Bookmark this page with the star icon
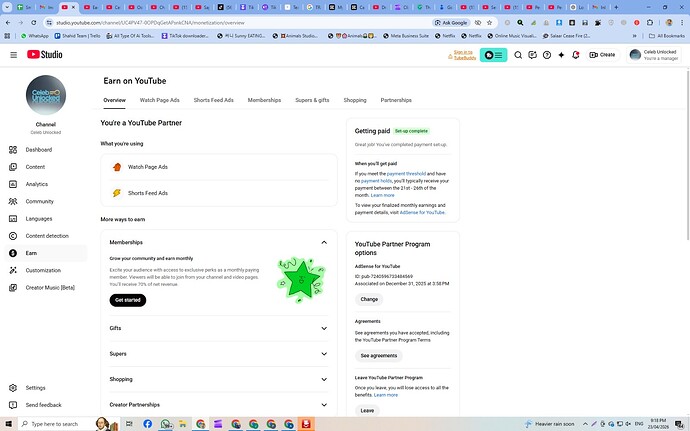 pos(489,22)
